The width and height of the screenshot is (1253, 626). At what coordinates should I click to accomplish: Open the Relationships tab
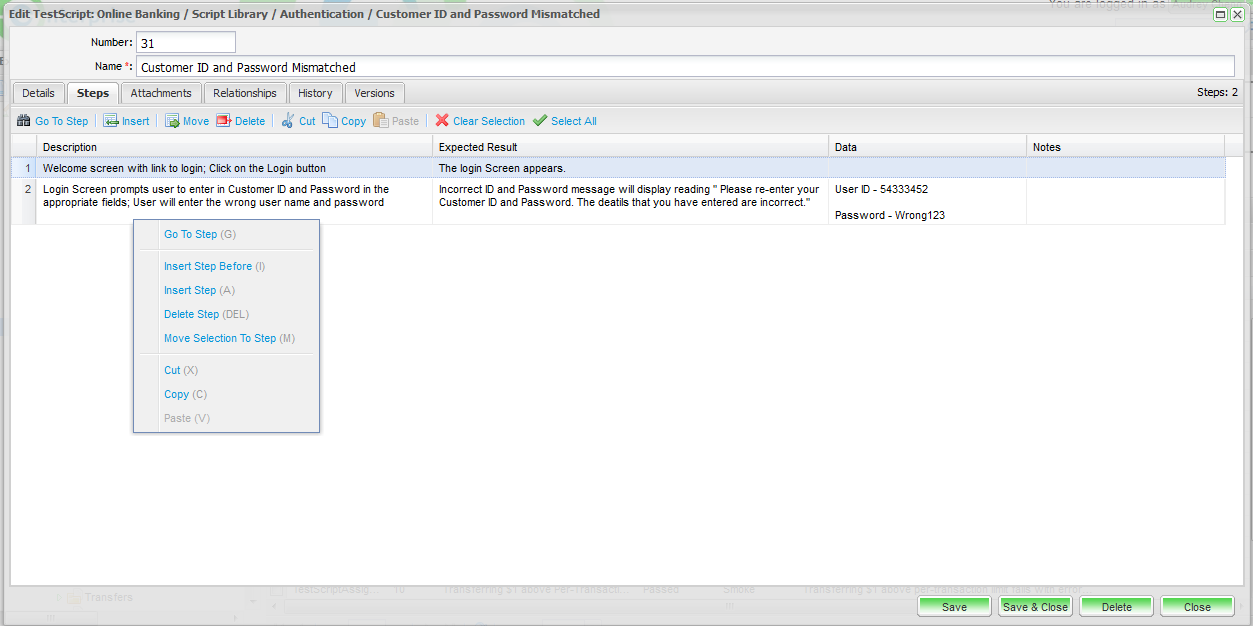[x=245, y=93]
